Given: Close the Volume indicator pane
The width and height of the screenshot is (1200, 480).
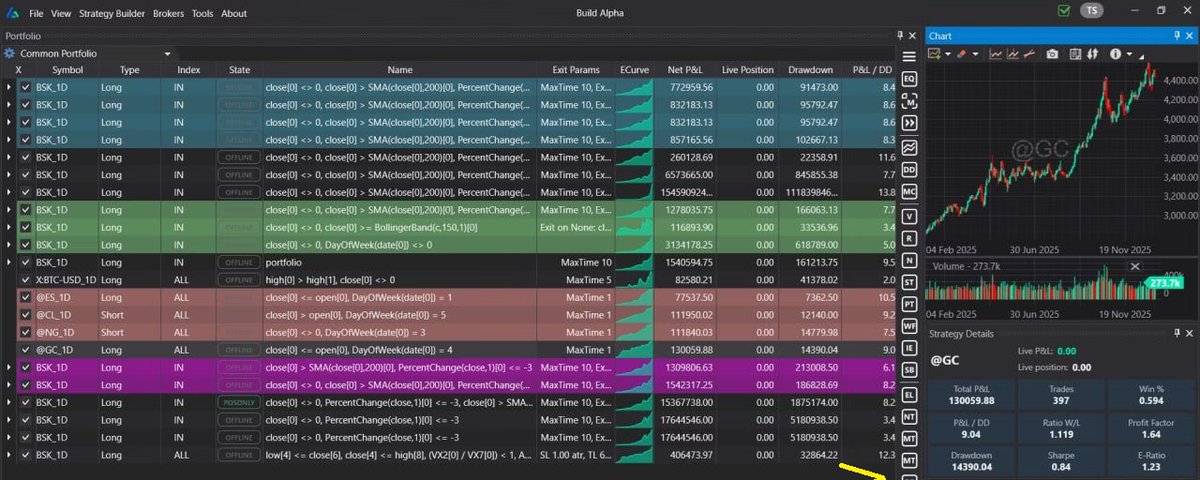Looking at the screenshot, I should [x=1134, y=266].
